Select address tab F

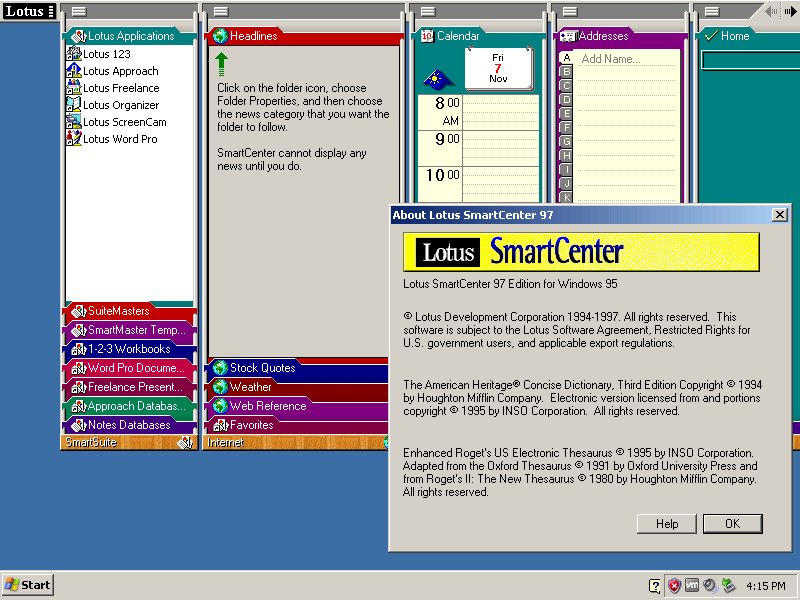coord(566,128)
